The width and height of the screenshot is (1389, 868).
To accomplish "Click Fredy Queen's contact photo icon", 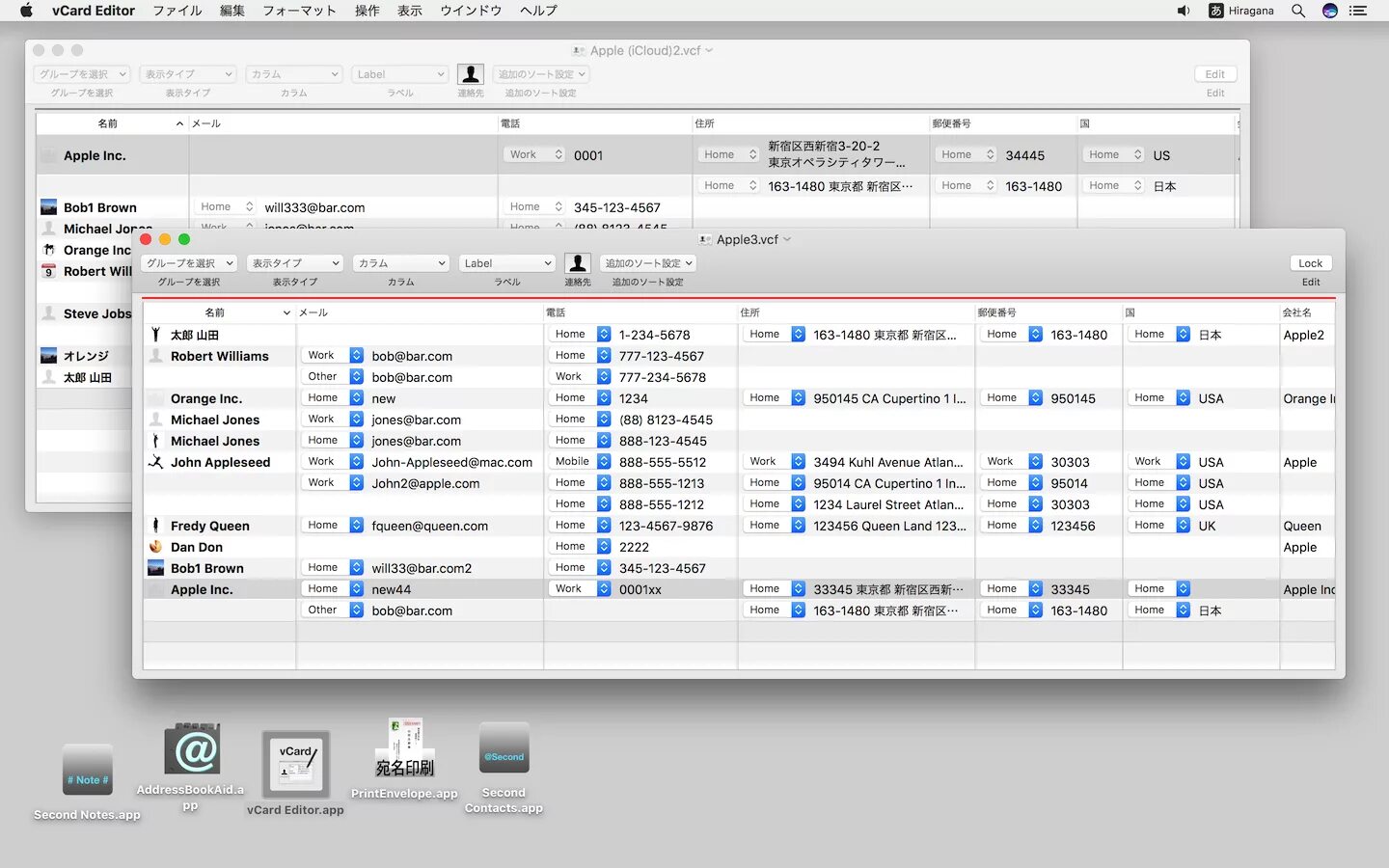I will pyautogui.click(x=155, y=526).
